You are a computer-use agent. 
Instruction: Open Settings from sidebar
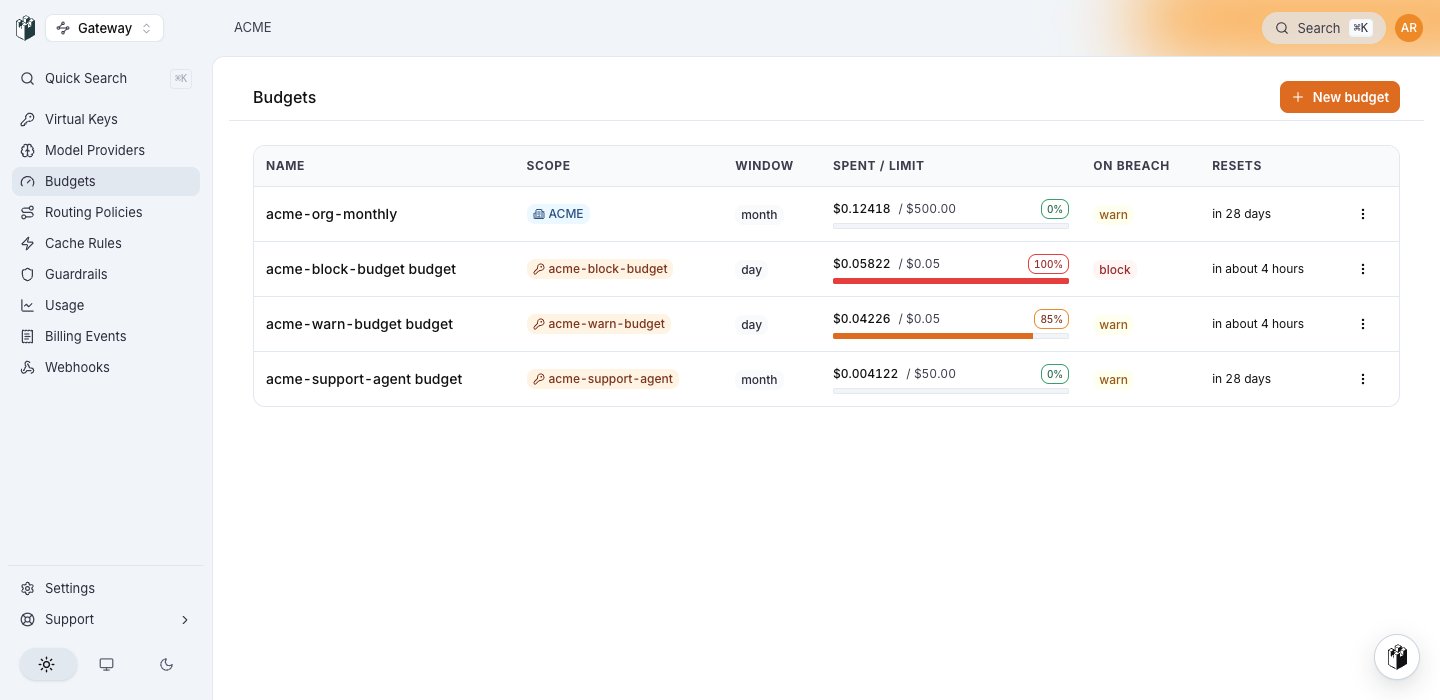(106, 588)
